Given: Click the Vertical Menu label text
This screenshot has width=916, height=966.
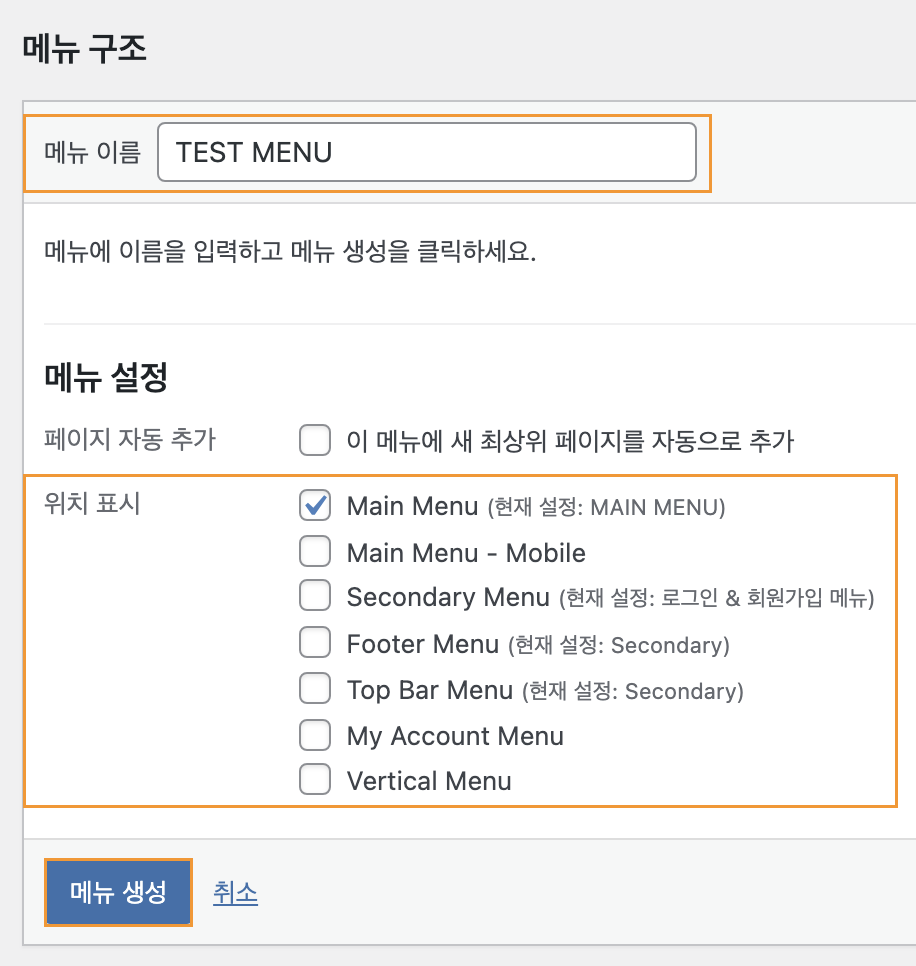Looking at the screenshot, I should tap(429, 781).
